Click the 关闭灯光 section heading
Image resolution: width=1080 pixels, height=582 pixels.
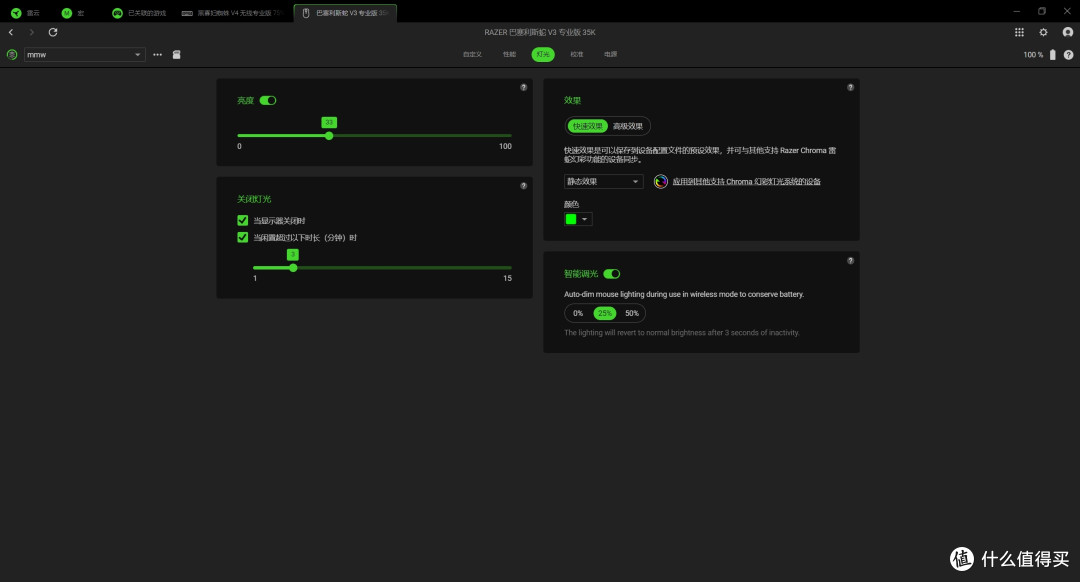click(x=254, y=199)
